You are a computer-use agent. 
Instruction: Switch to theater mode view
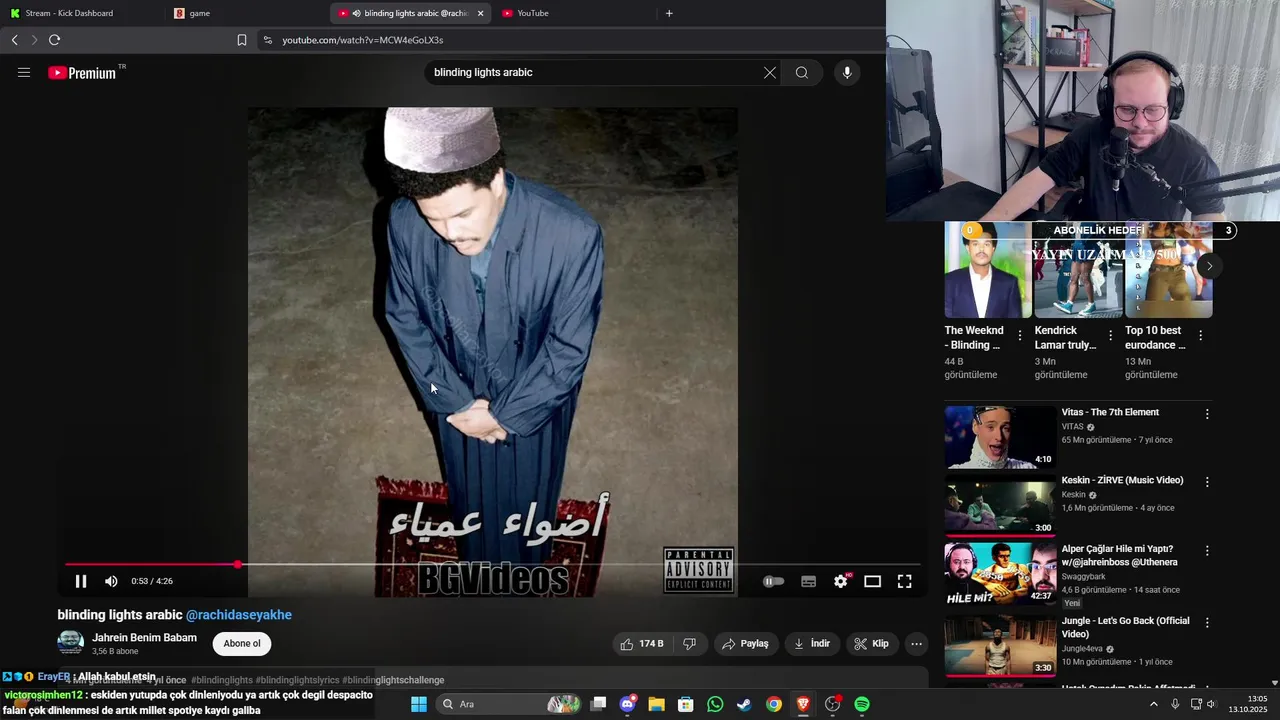tap(873, 581)
